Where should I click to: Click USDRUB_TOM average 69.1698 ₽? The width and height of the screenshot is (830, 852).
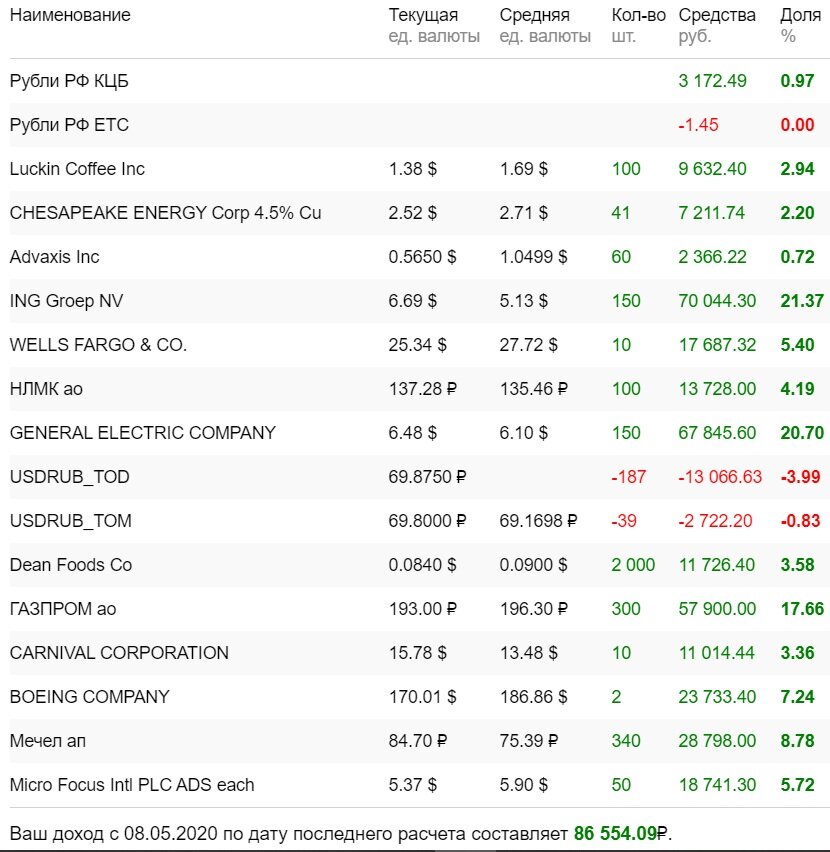pos(538,521)
